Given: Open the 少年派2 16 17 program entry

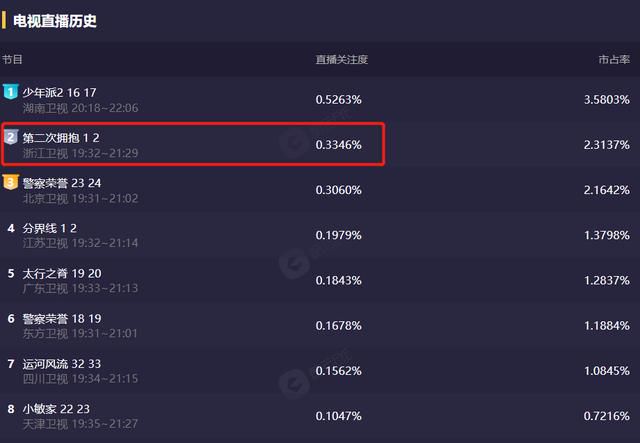Looking at the screenshot, I should tap(59, 93).
